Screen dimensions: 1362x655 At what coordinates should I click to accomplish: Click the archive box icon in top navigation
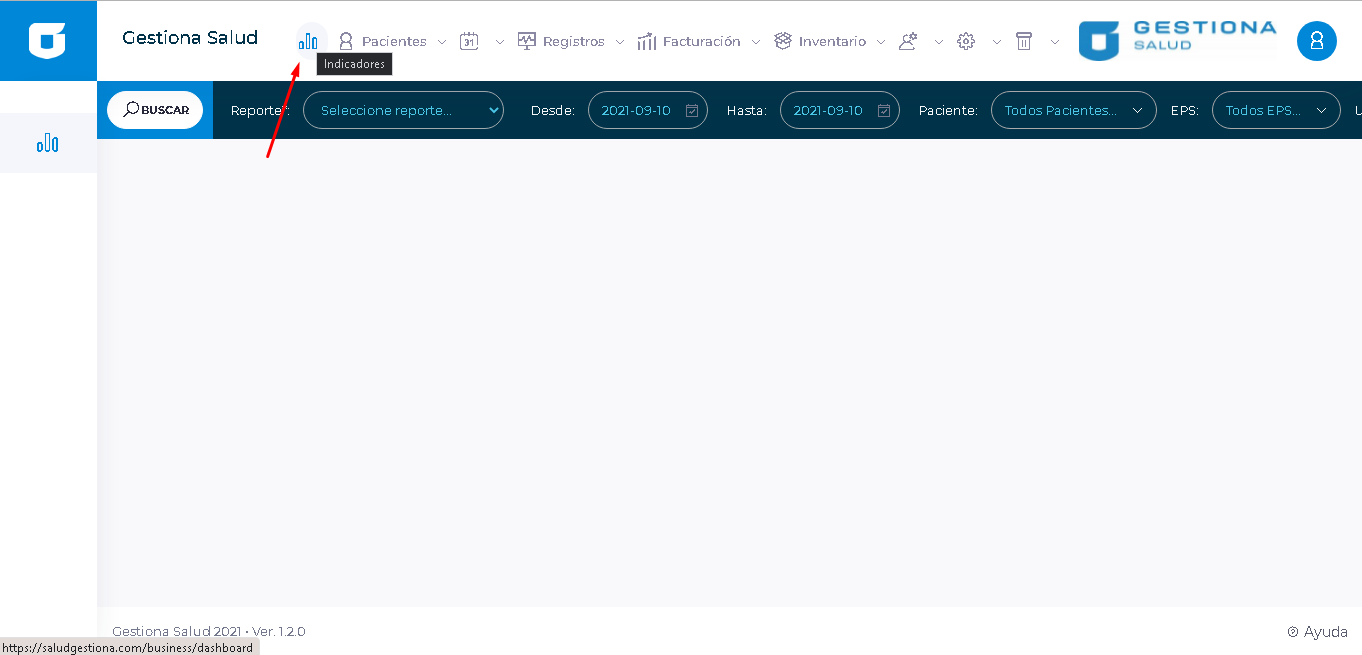tap(1024, 41)
